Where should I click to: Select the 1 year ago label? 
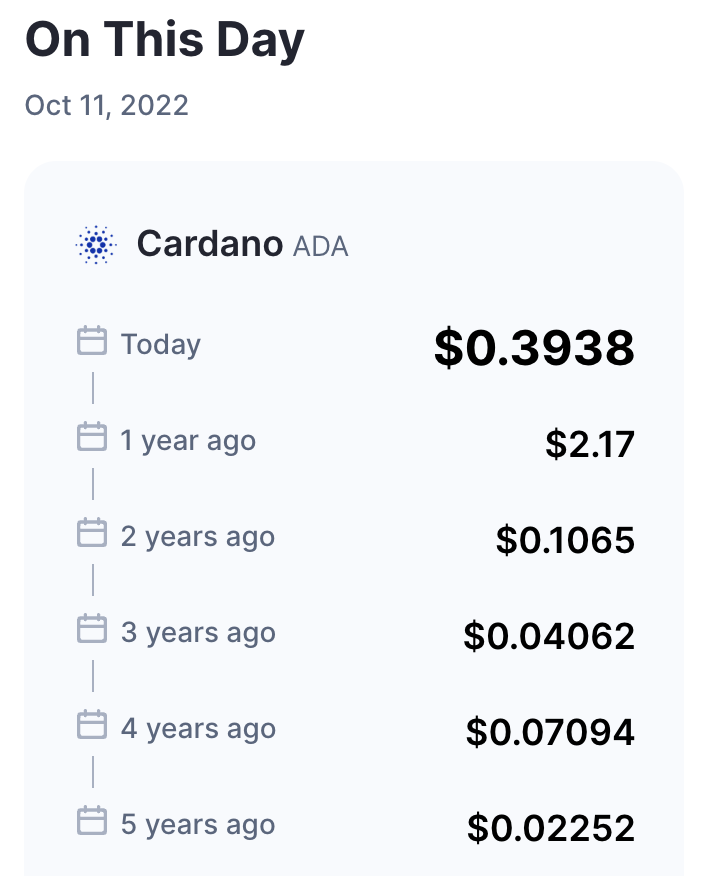tap(188, 441)
